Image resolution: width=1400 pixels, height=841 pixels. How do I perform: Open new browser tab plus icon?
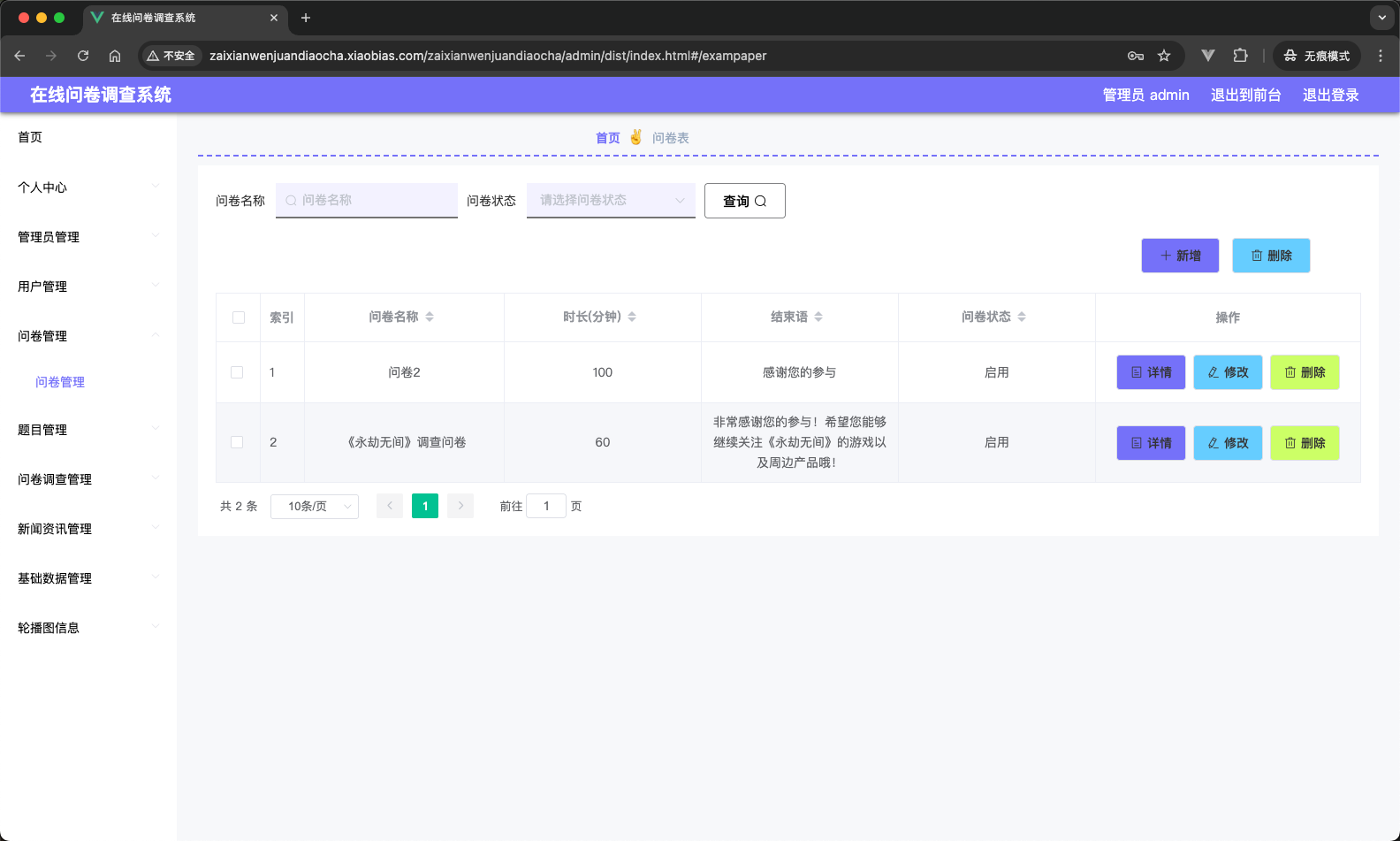306,18
